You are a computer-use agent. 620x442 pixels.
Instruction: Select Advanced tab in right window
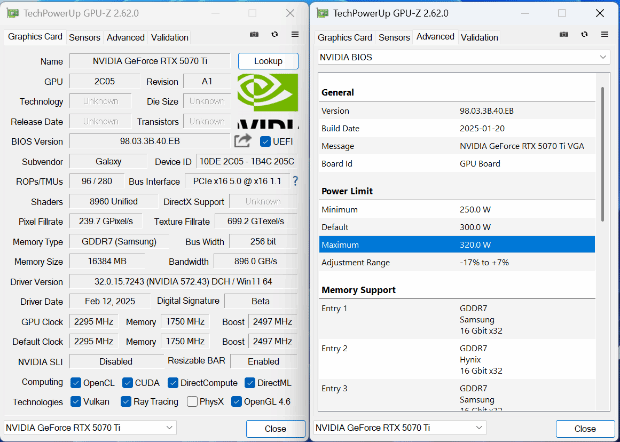coord(435,37)
